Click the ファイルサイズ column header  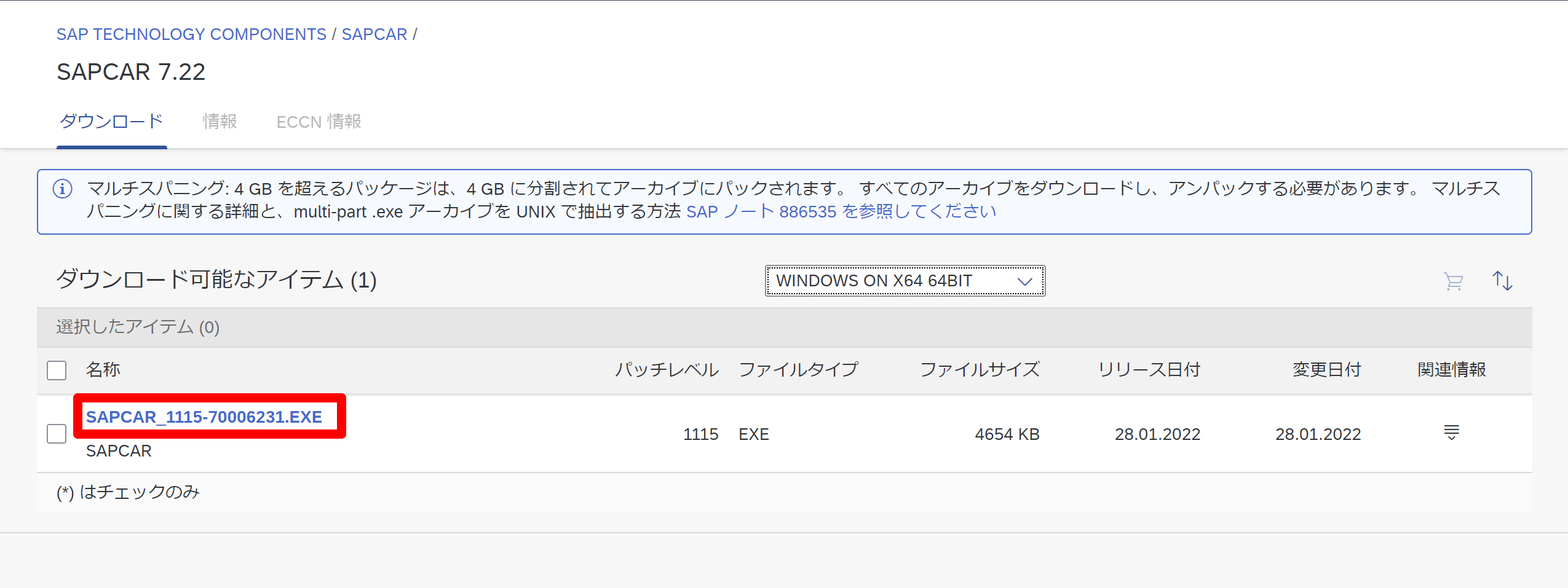coord(979,369)
